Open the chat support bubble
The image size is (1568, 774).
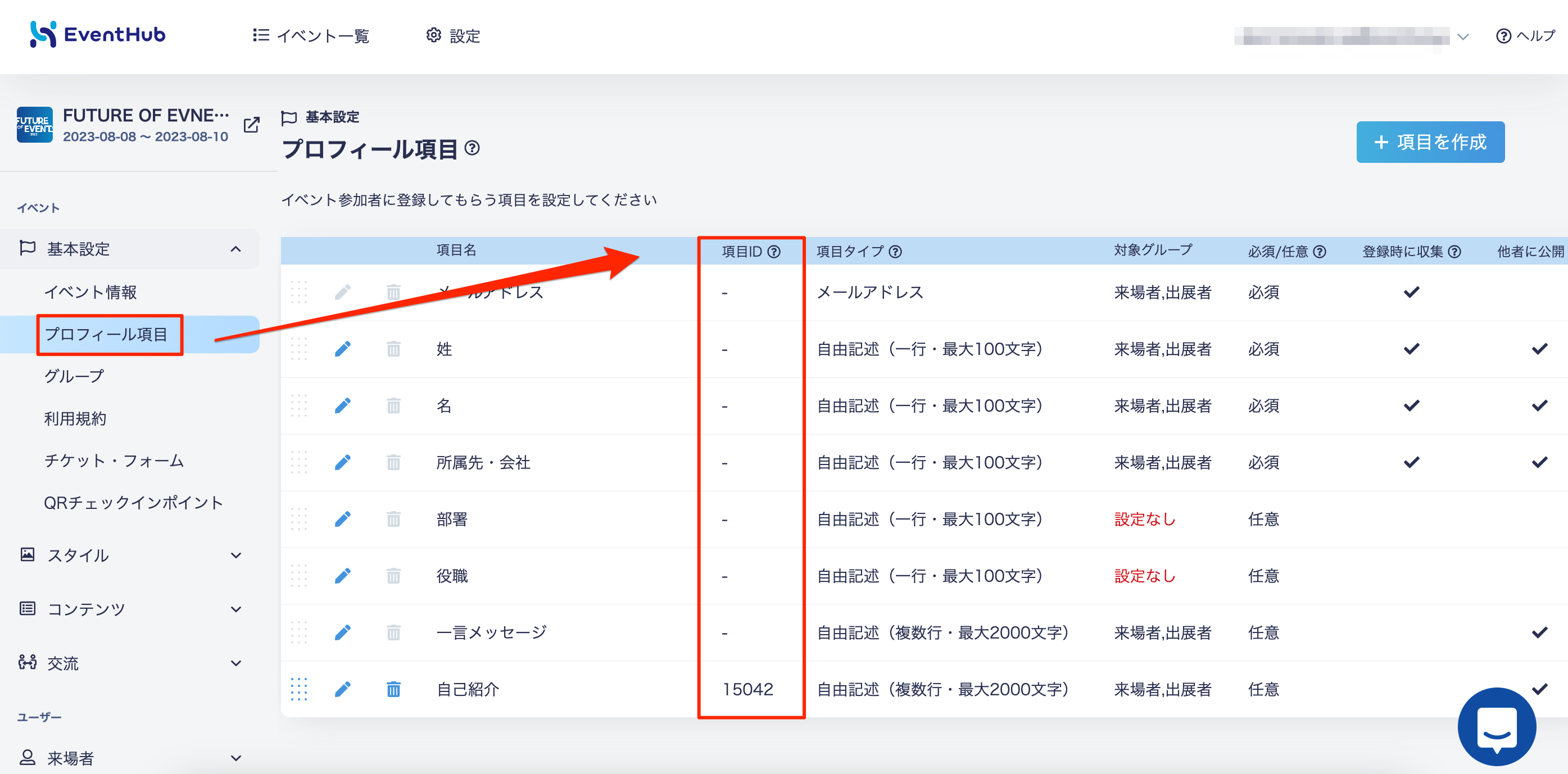point(1497,727)
